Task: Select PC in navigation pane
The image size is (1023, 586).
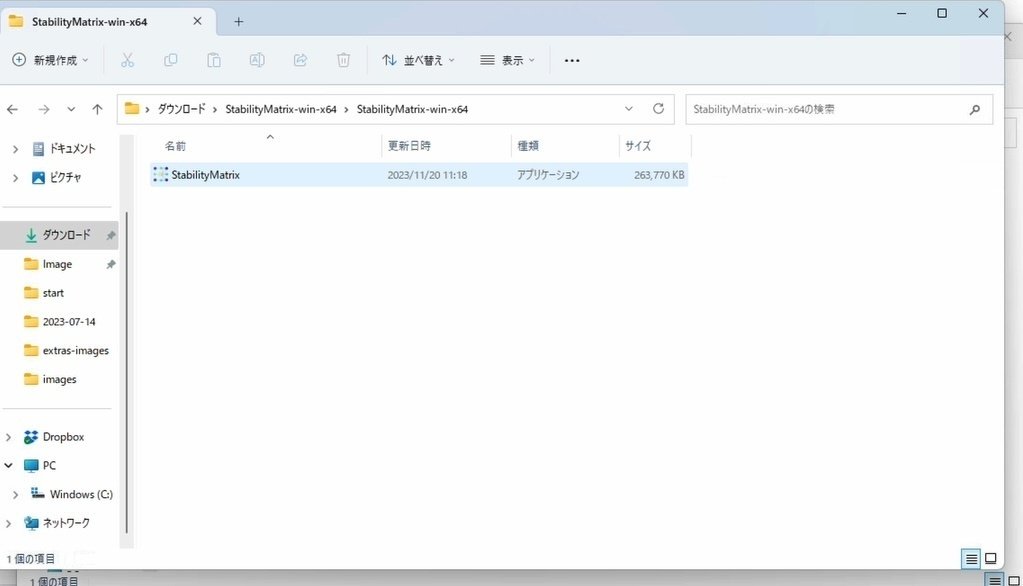Action: click(x=49, y=465)
